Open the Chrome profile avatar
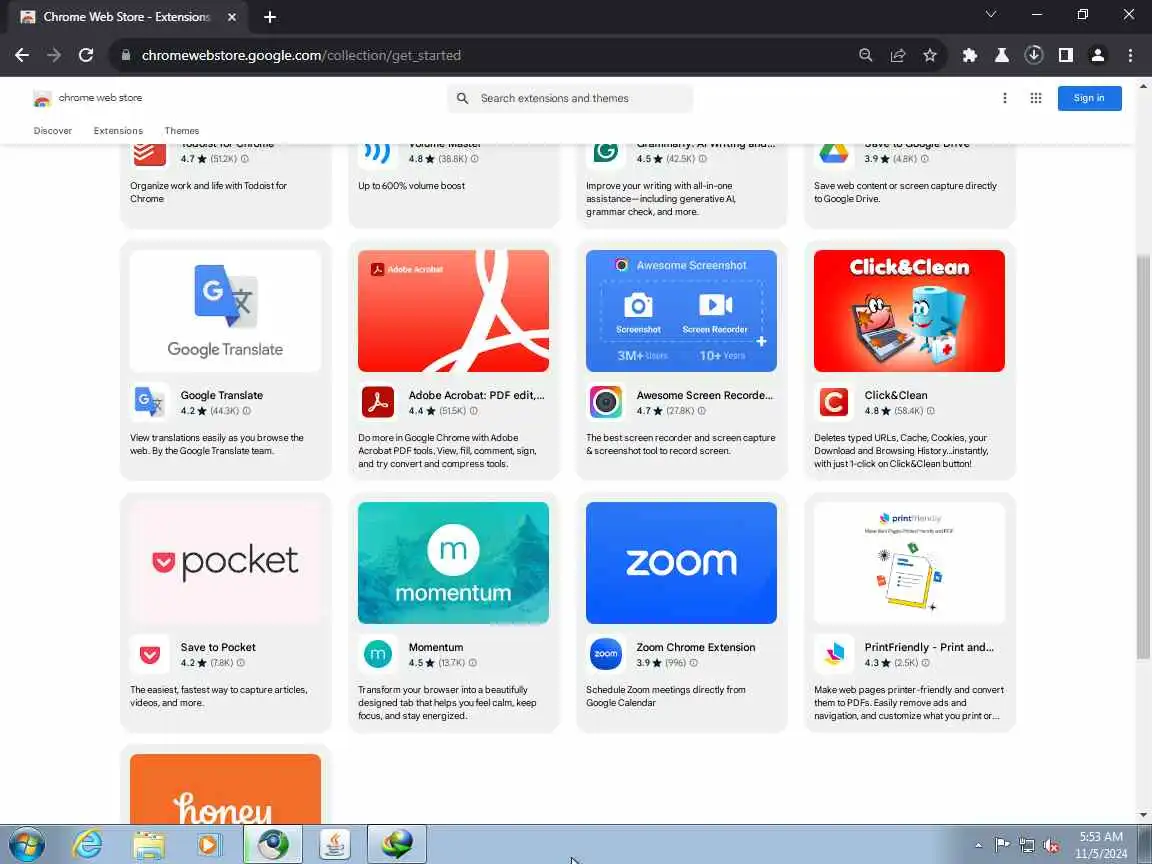Viewport: 1152px width, 864px height. click(1098, 55)
